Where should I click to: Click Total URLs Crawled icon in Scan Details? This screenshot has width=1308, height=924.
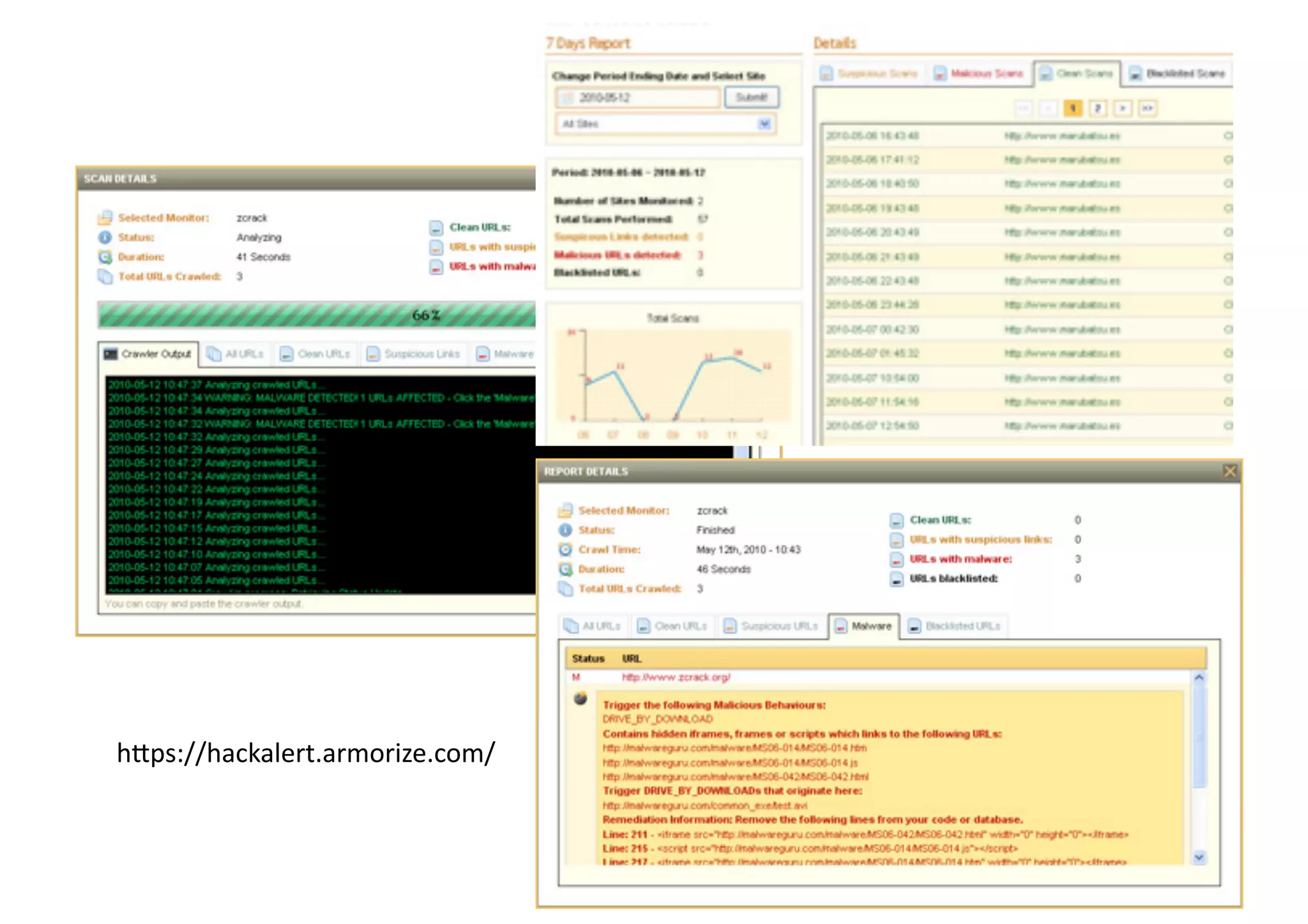(x=105, y=276)
